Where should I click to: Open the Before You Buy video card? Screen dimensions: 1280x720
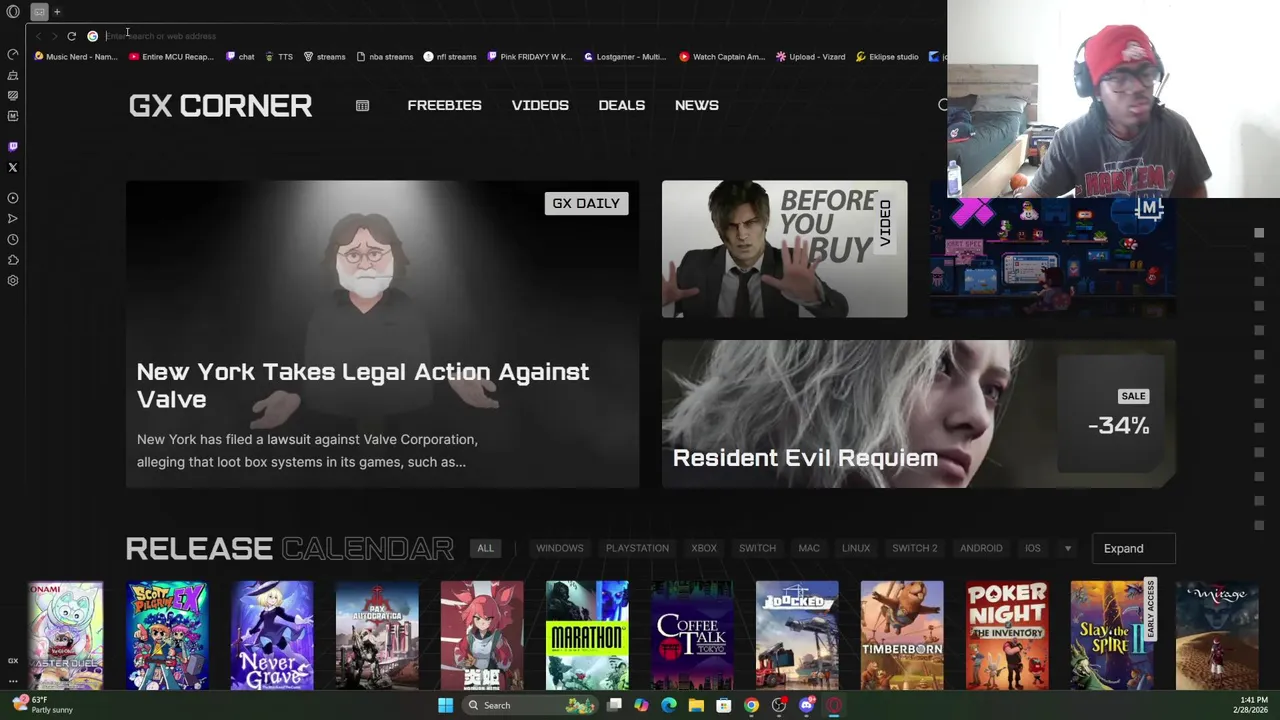point(784,249)
